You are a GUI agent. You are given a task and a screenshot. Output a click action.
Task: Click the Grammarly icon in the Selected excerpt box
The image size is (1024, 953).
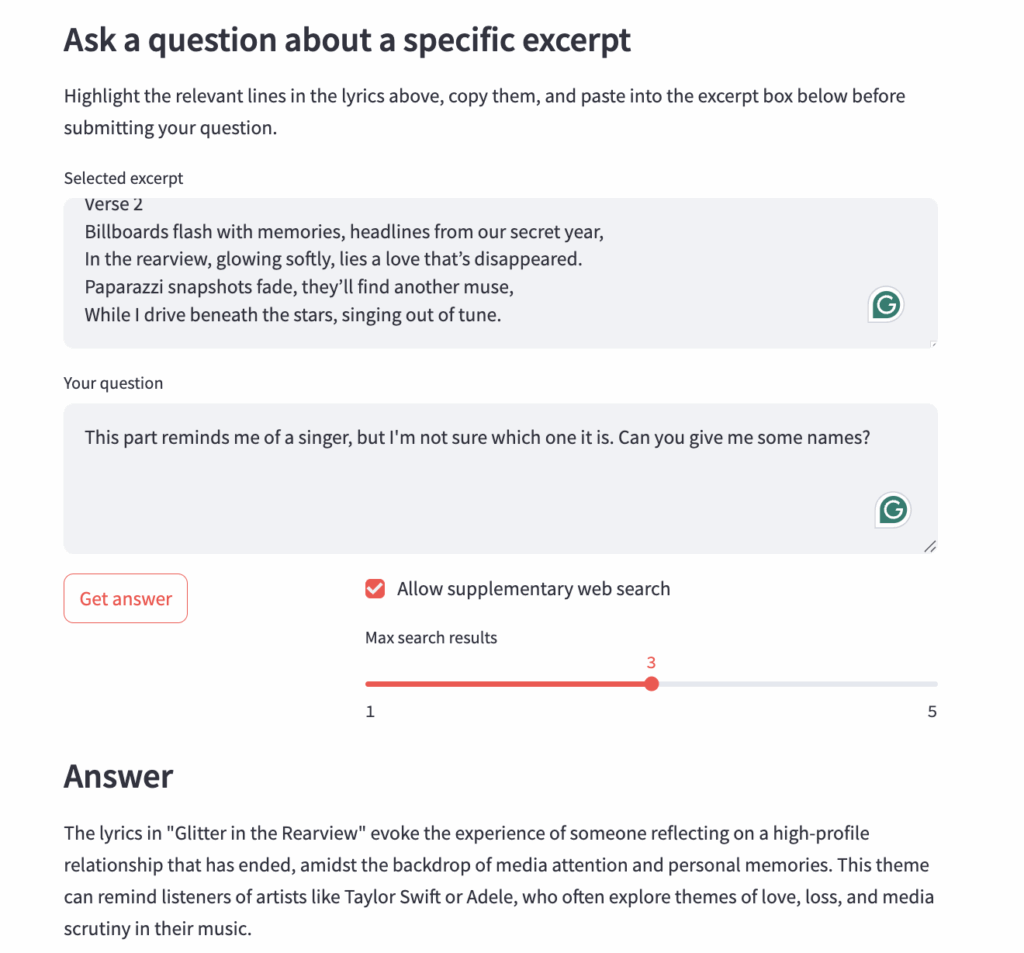point(886,305)
